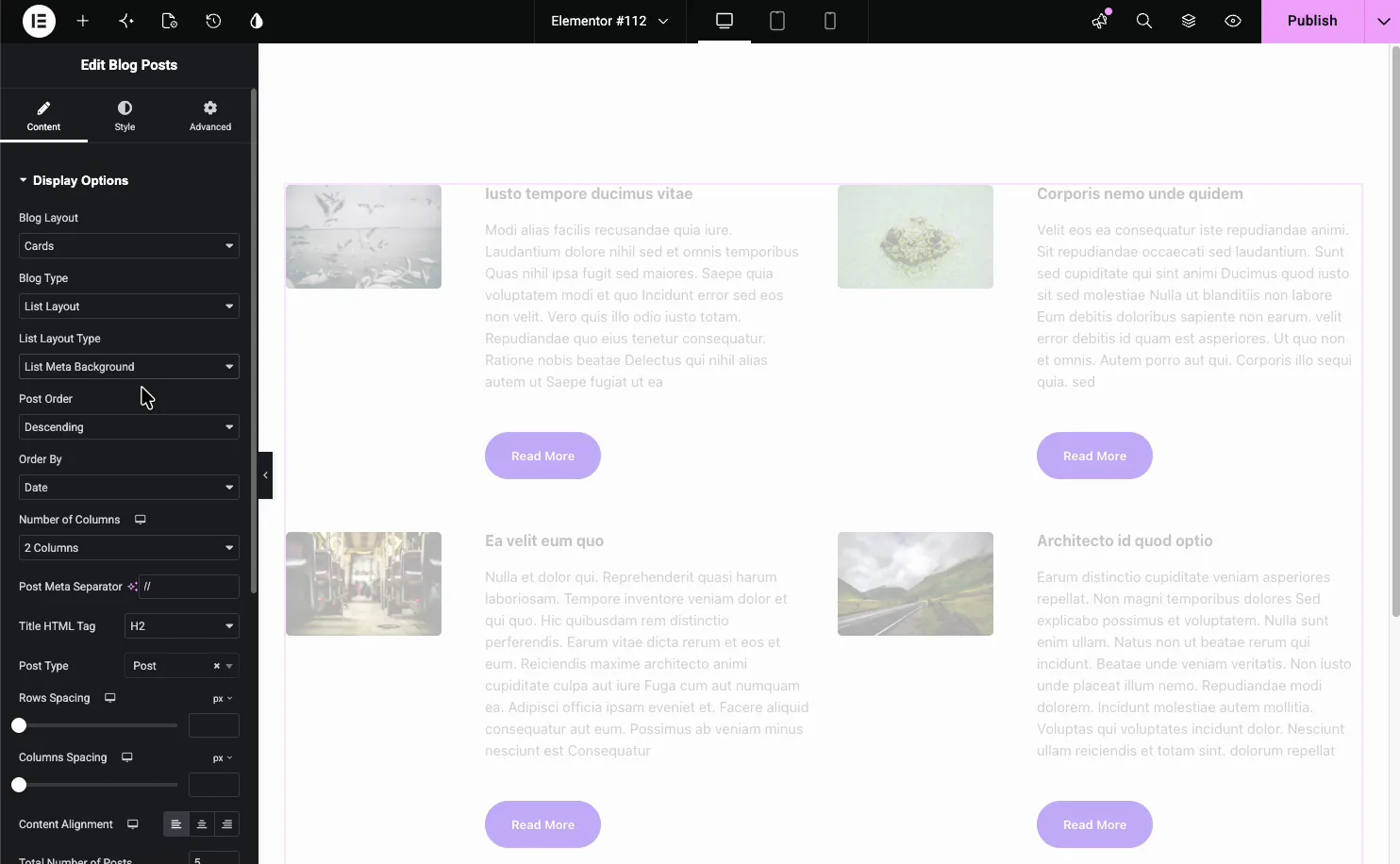
Task: Open the revision History icon
Action: click(x=213, y=21)
